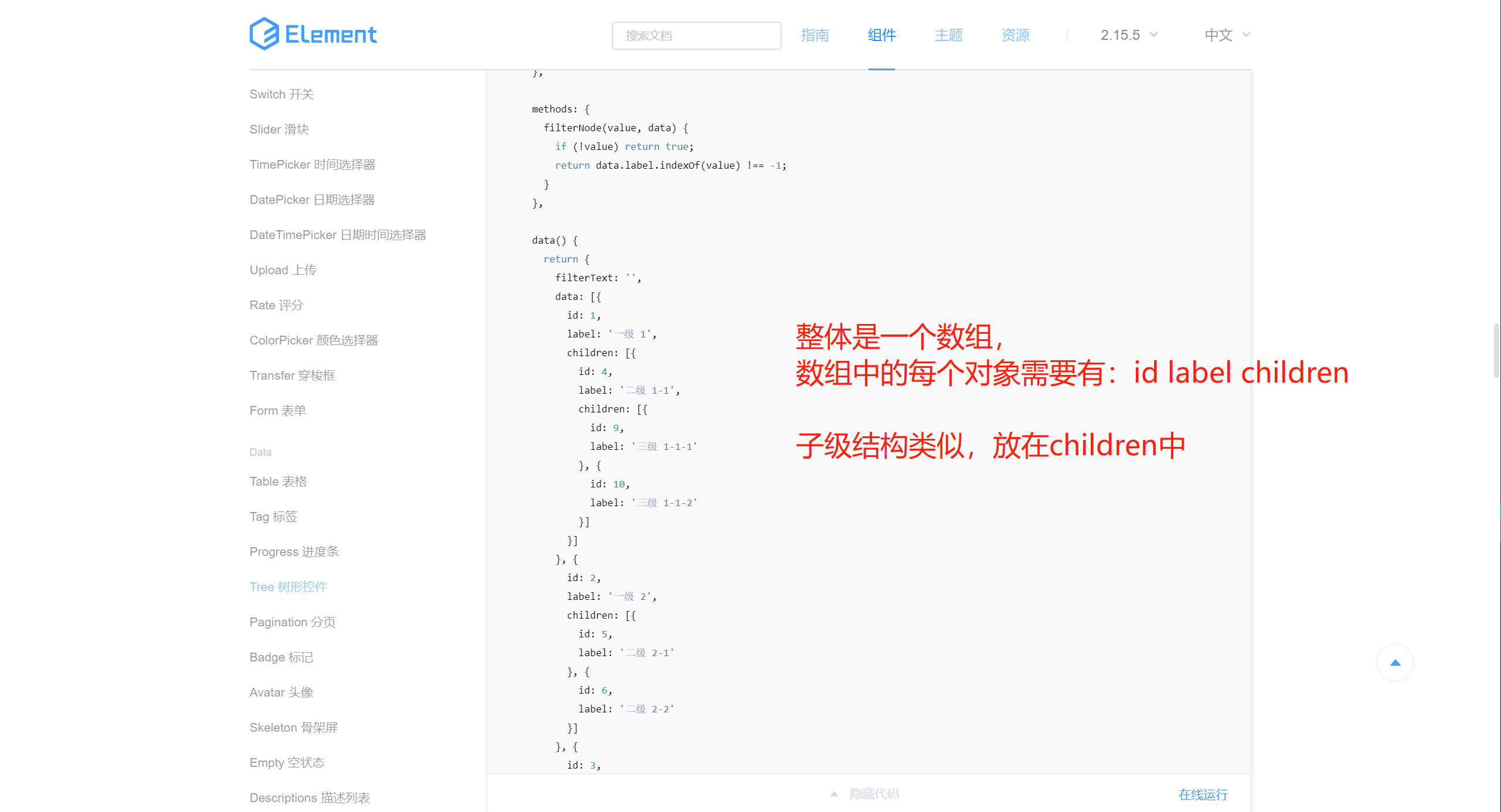Screen dimensions: 1501x812
Task: Open Upload 上传 documentation
Action: 282,269
